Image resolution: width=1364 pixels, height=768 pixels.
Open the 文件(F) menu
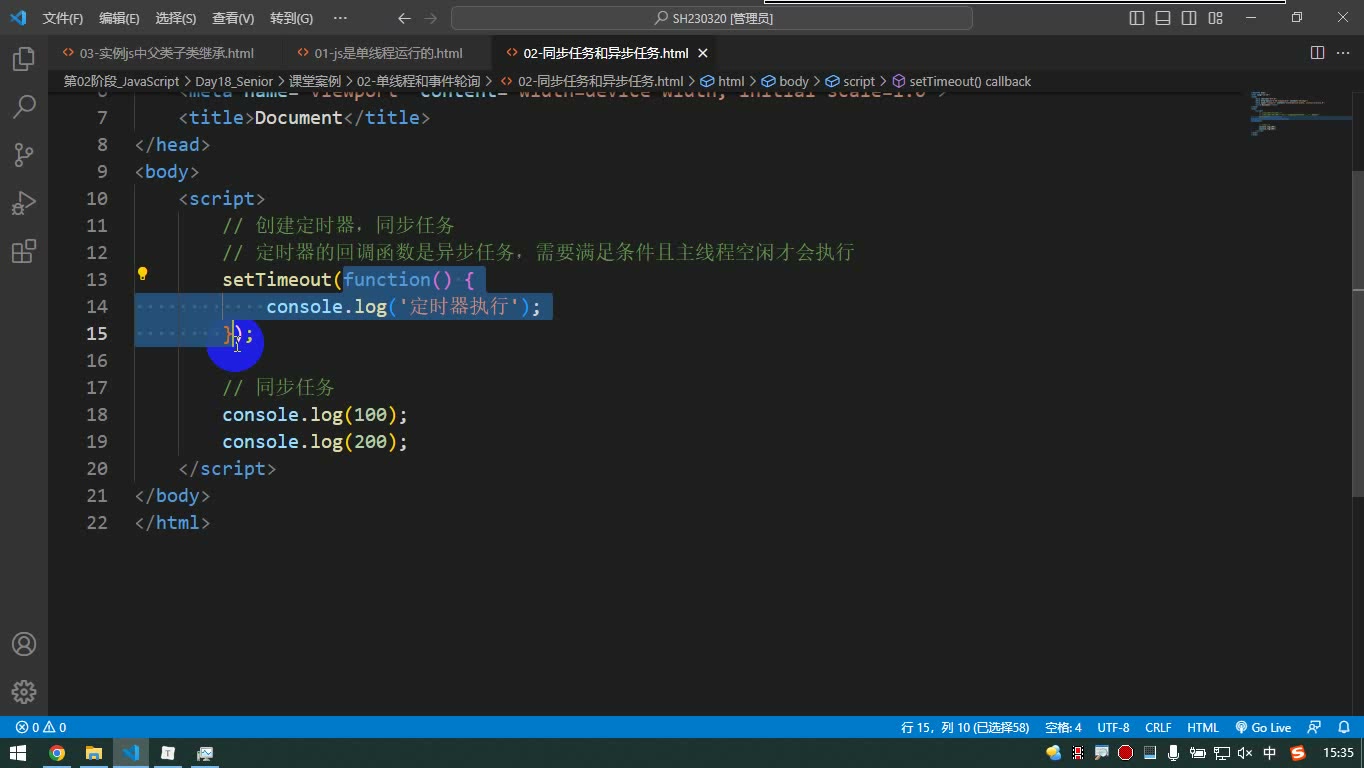[63, 18]
